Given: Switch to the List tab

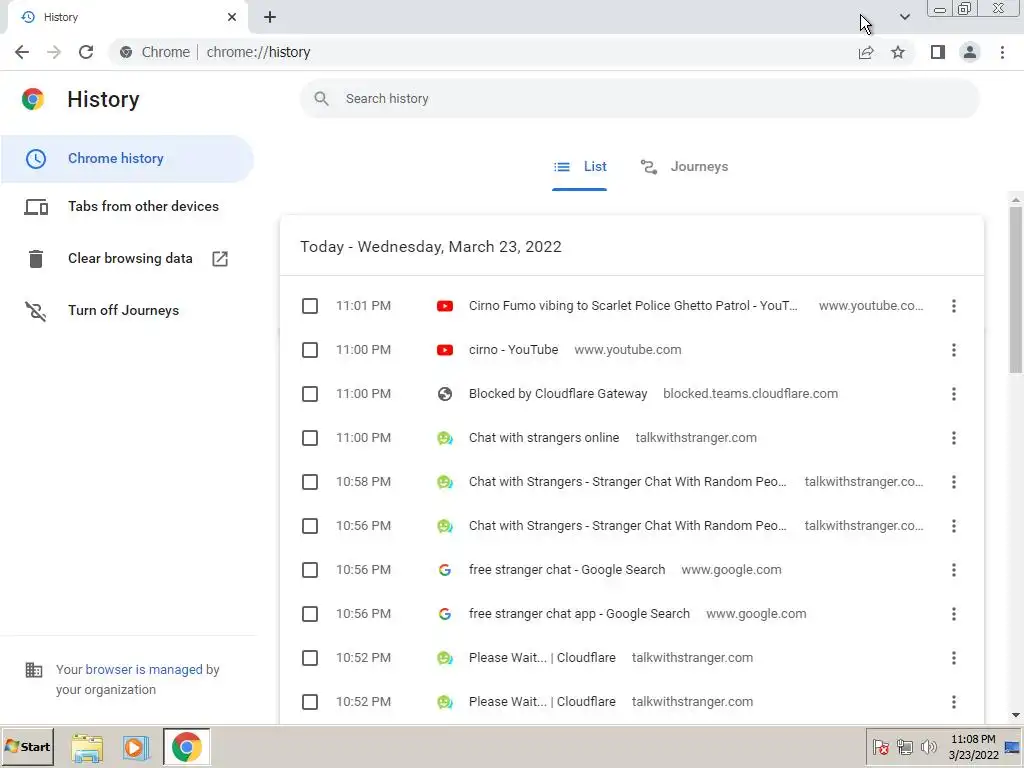Looking at the screenshot, I should pos(579,167).
